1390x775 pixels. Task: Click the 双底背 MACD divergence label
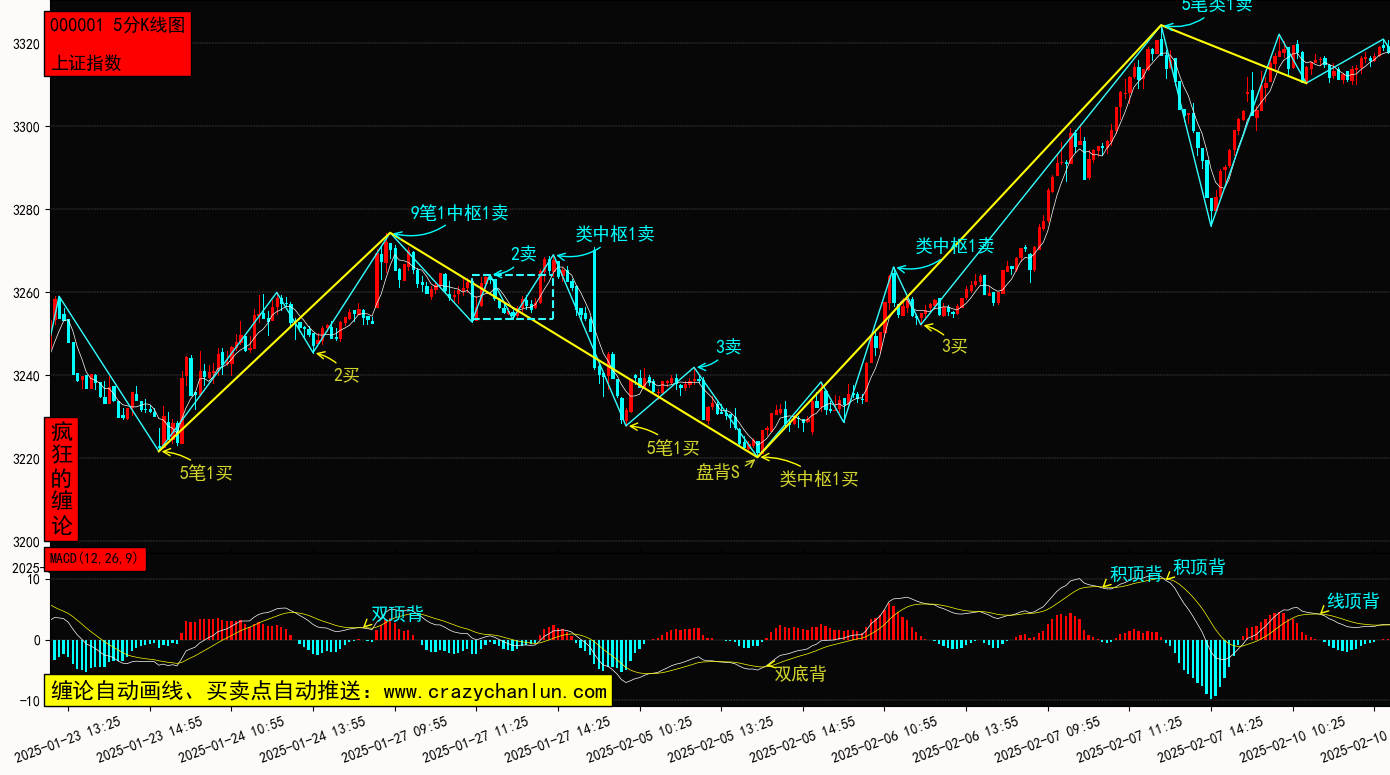pyautogui.click(x=800, y=674)
